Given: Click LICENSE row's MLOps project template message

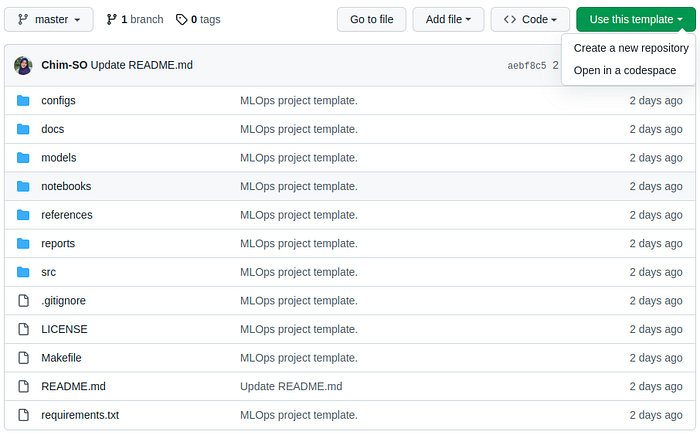Looking at the screenshot, I should coord(299,330).
